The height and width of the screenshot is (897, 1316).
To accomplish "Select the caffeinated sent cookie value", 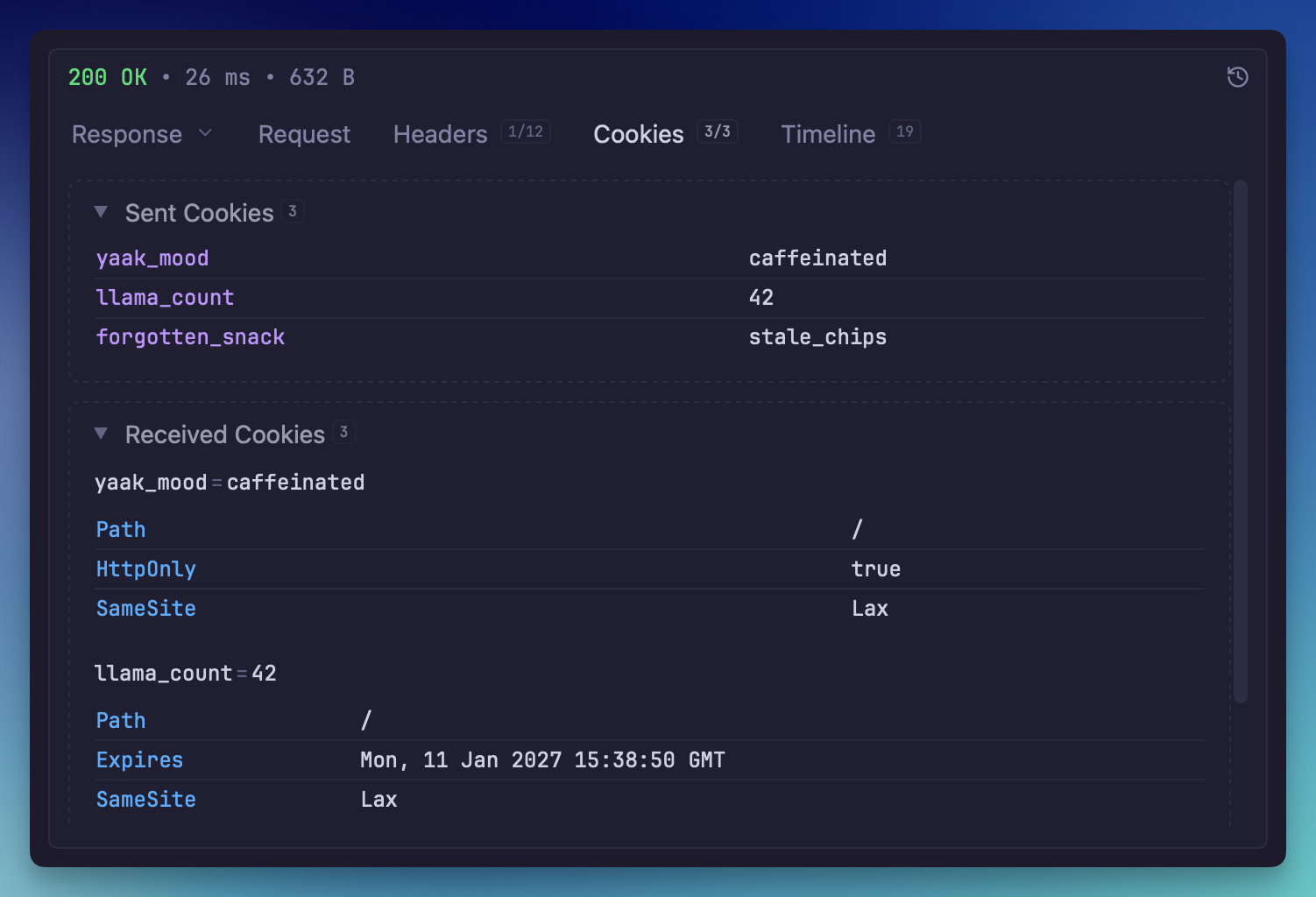I will 817,258.
